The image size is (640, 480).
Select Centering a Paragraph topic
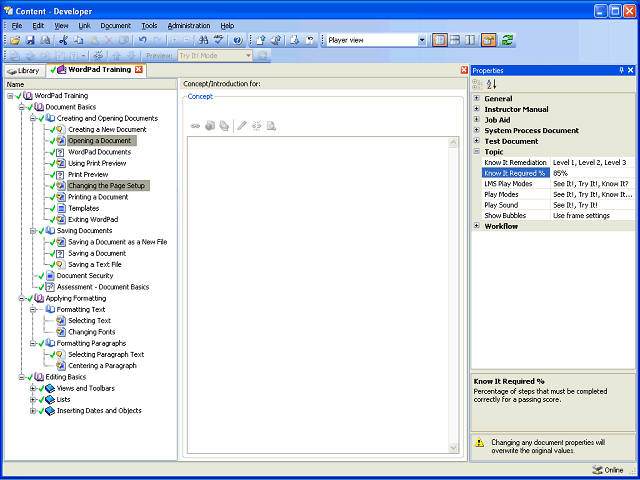pos(102,366)
